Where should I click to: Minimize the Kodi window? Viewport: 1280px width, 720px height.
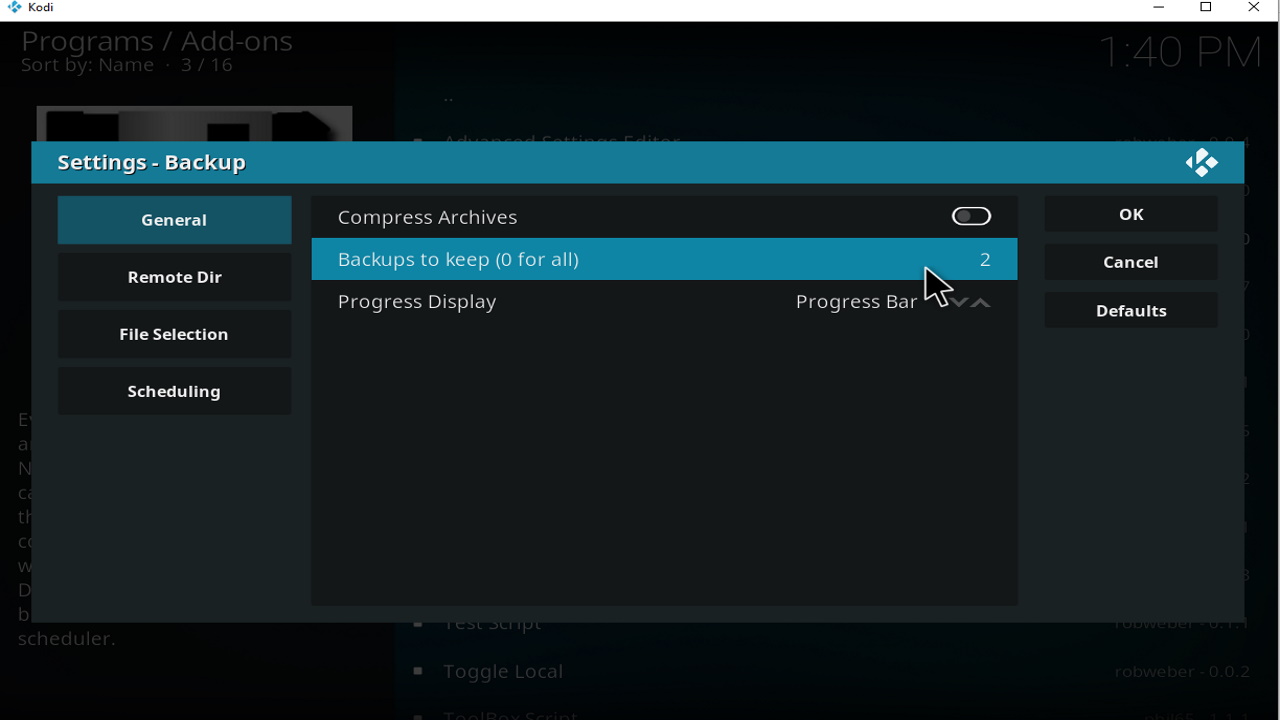coord(1159,8)
